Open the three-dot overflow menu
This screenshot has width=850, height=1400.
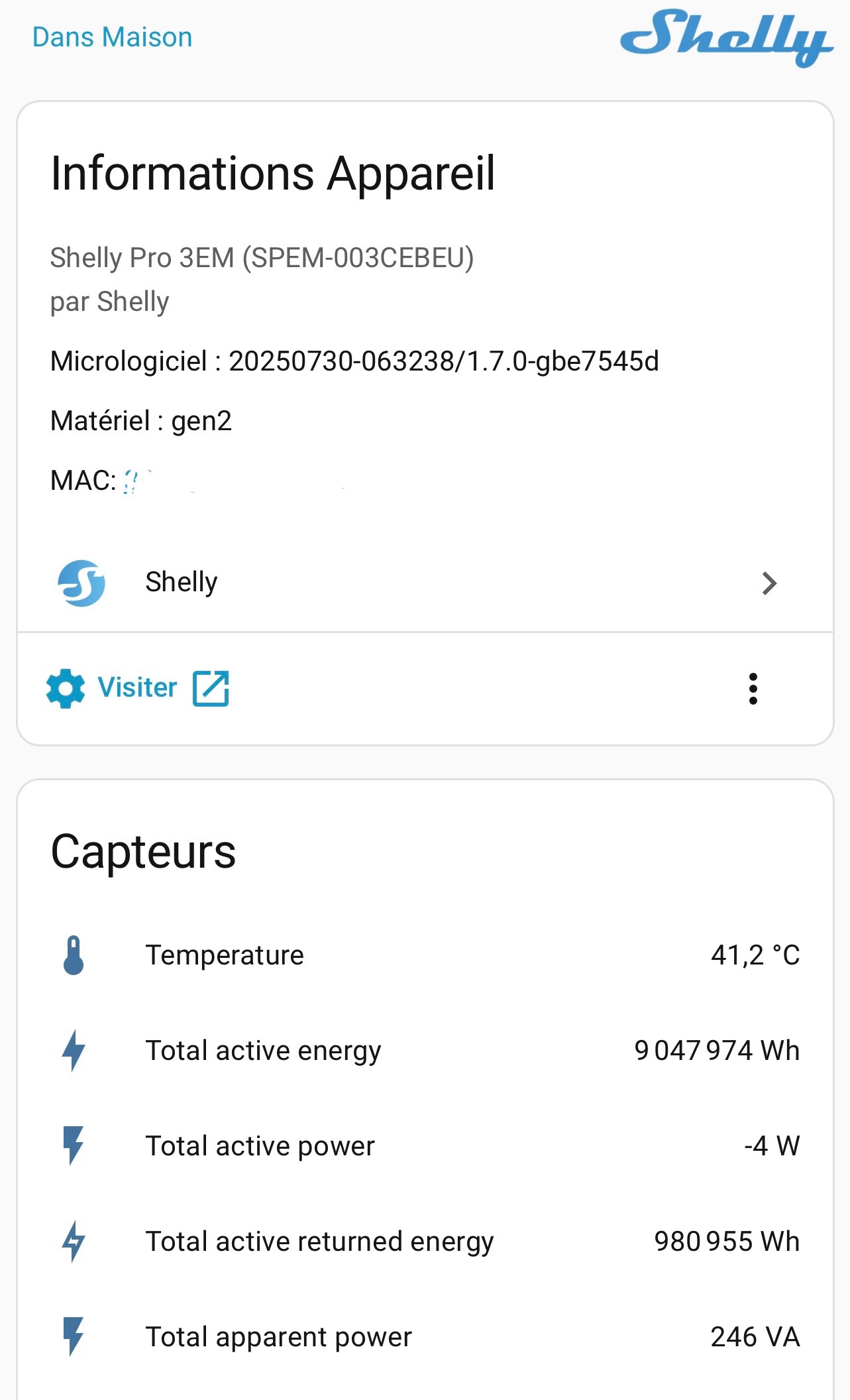coord(753,689)
